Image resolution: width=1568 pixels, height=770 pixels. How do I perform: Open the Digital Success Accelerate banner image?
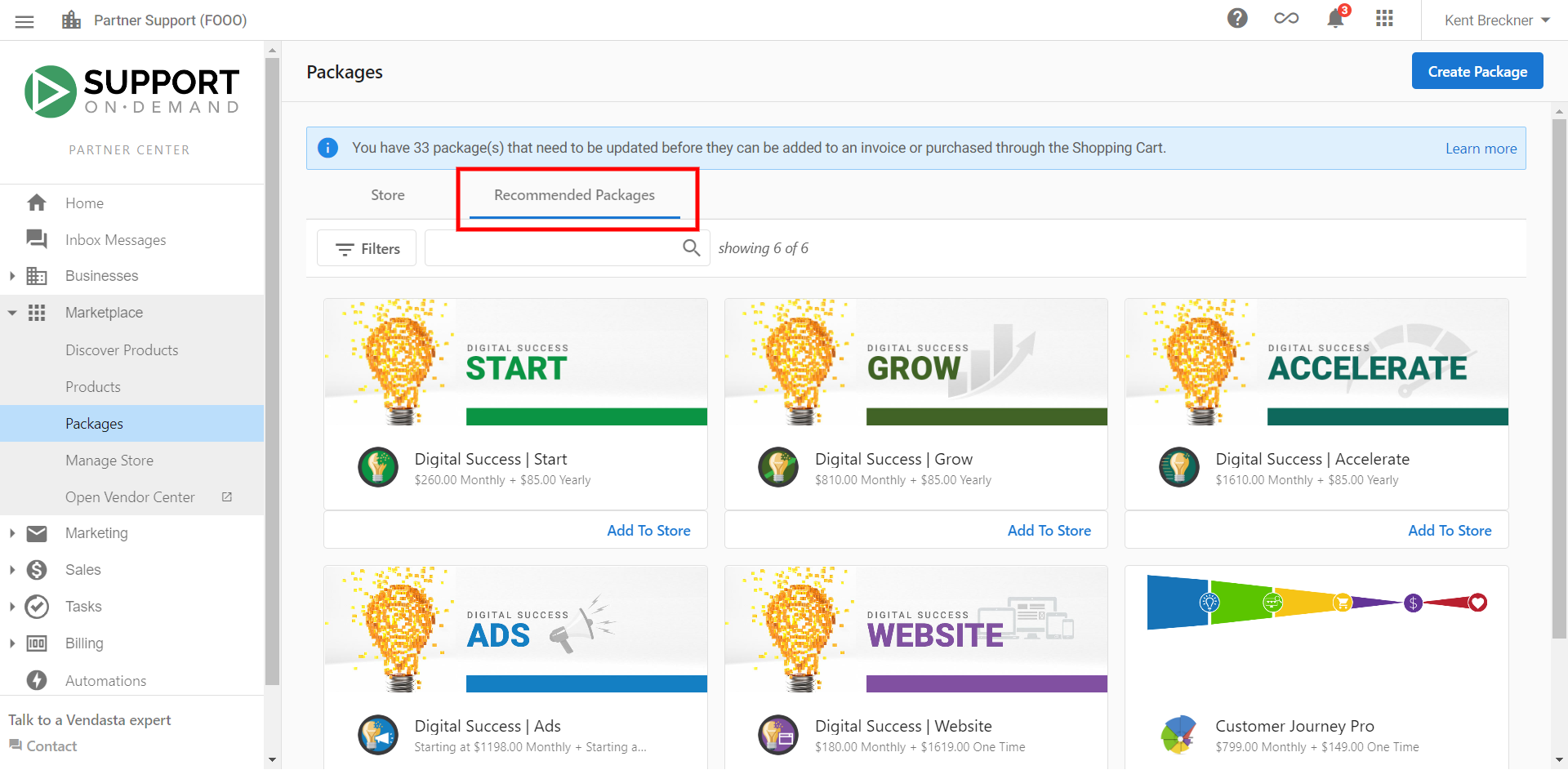[x=1316, y=362]
